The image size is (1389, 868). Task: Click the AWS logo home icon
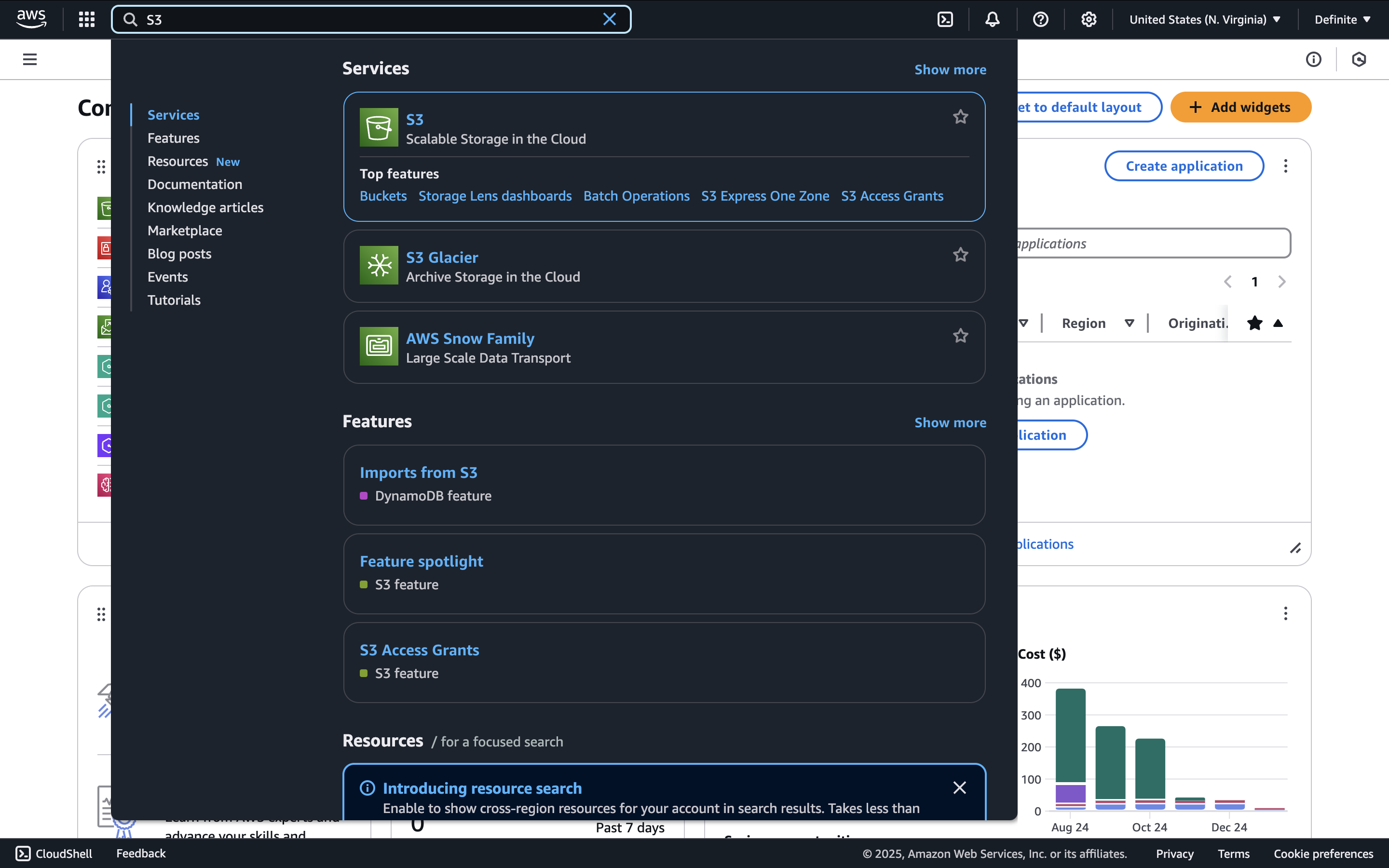(31, 18)
